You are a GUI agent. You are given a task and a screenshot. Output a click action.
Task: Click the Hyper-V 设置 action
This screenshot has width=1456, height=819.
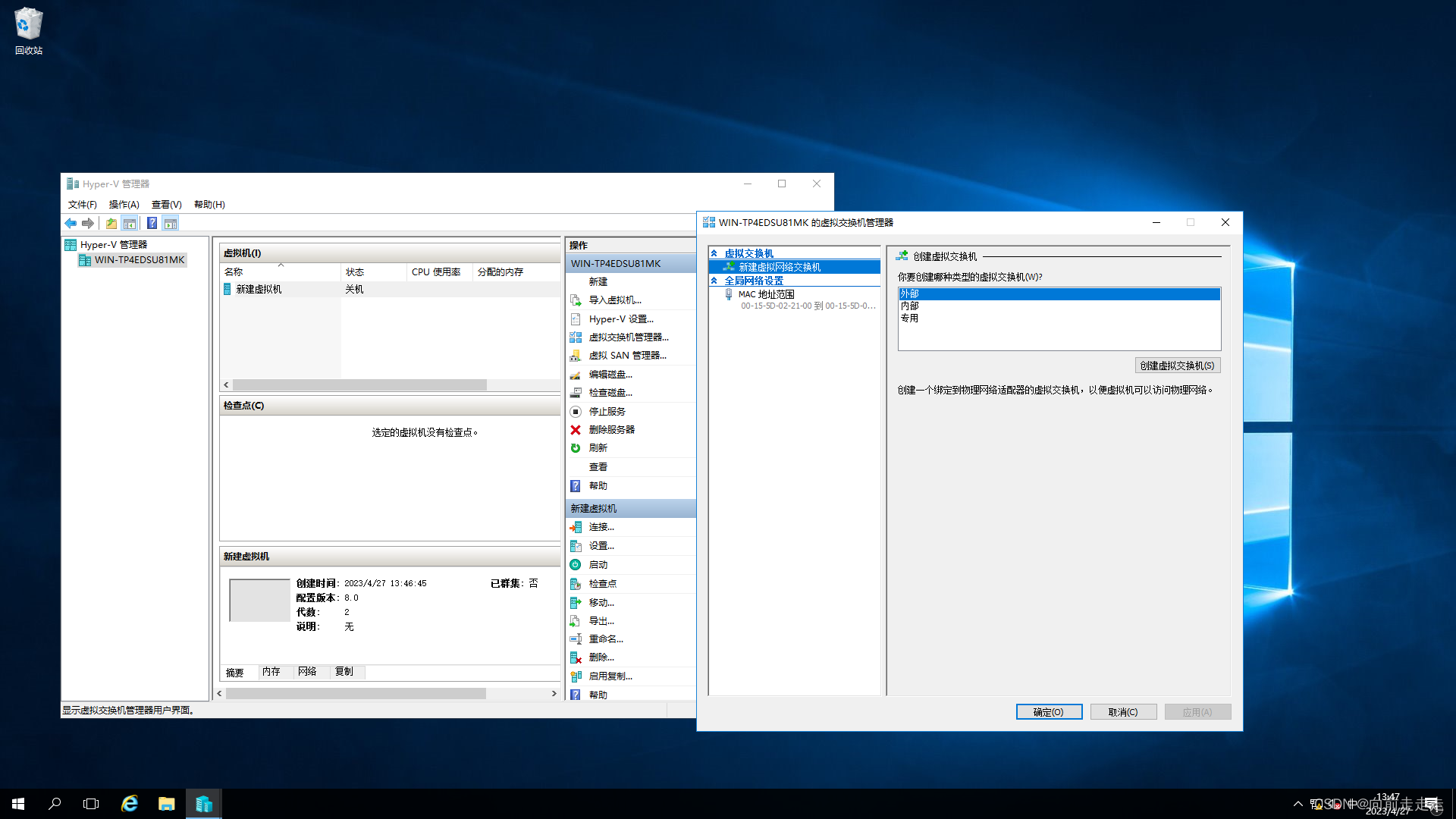620,319
